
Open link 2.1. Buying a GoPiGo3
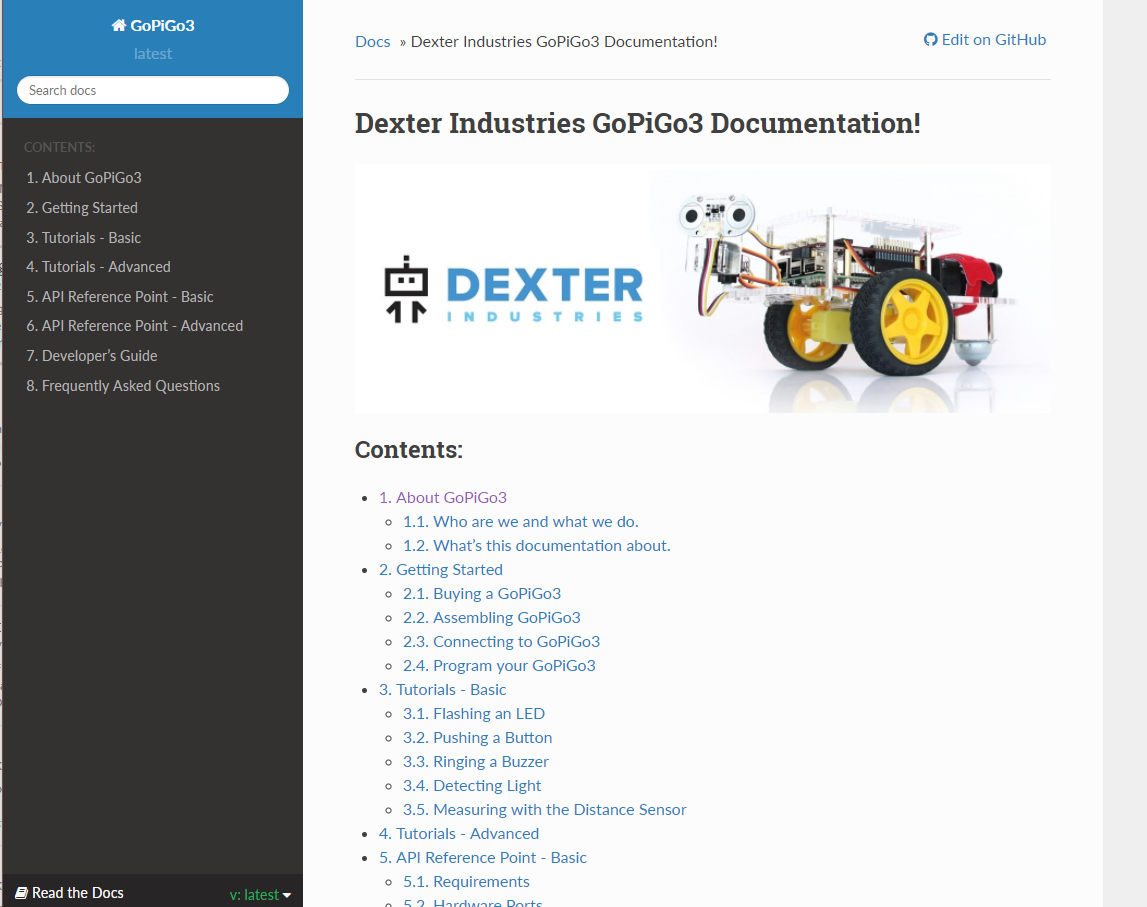(482, 594)
